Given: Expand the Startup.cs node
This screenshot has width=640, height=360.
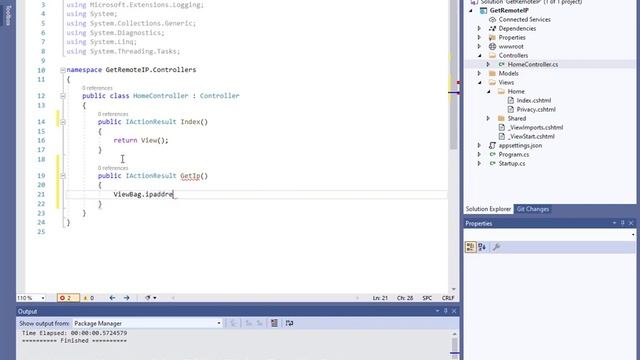Looking at the screenshot, I should 480,163.
